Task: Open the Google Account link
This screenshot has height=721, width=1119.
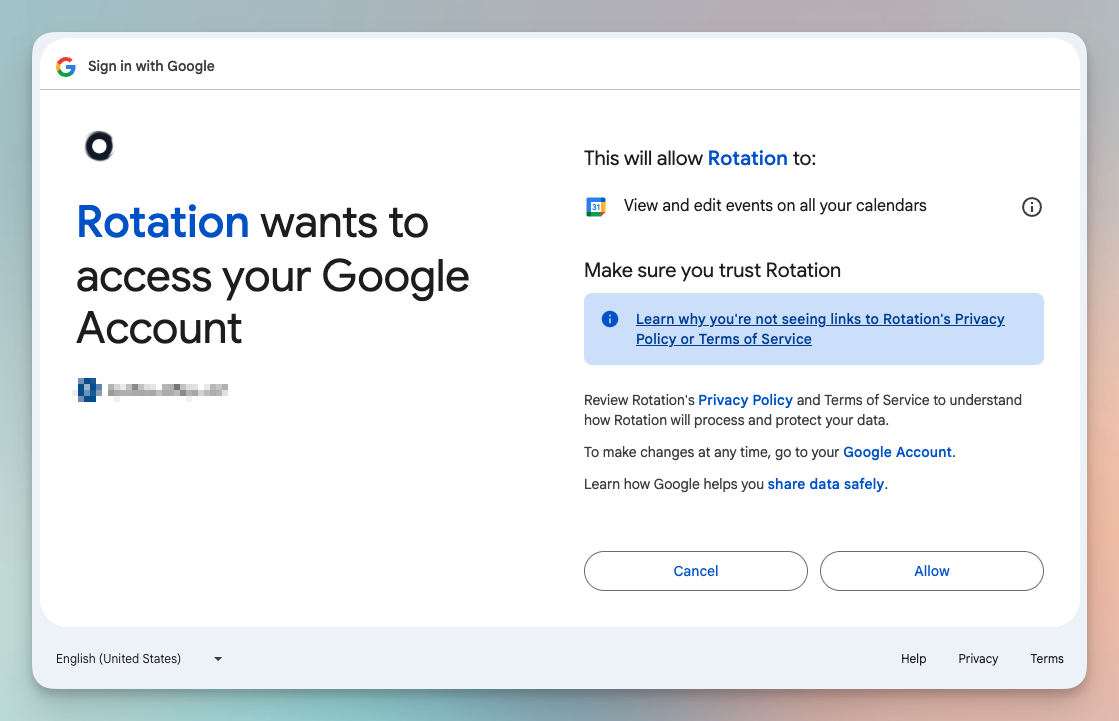Action: click(x=897, y=452)
